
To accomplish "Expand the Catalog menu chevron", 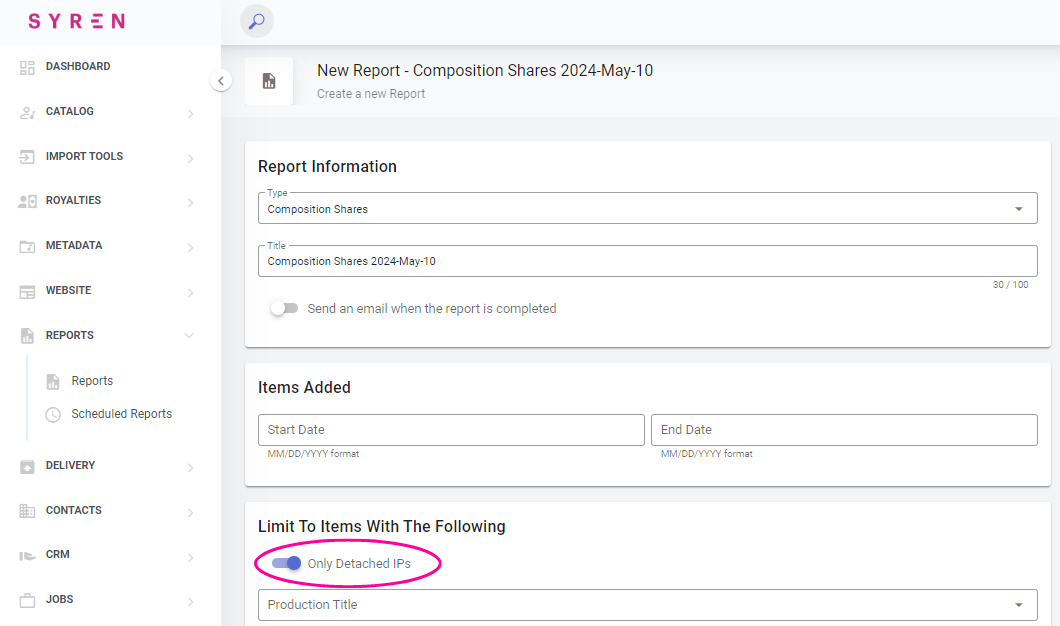I will (190, 113).
